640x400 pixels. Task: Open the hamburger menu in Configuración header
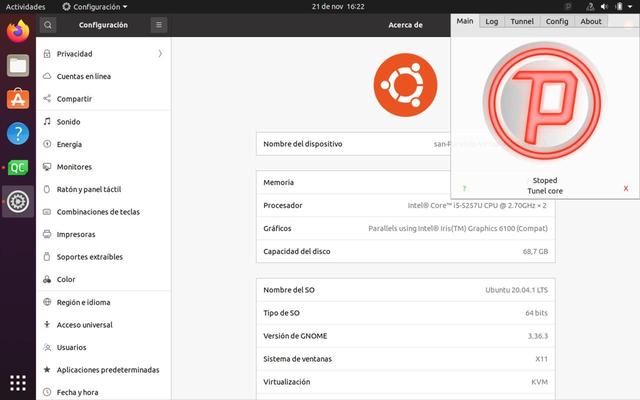pyautogui.click(x=159, y=25)
